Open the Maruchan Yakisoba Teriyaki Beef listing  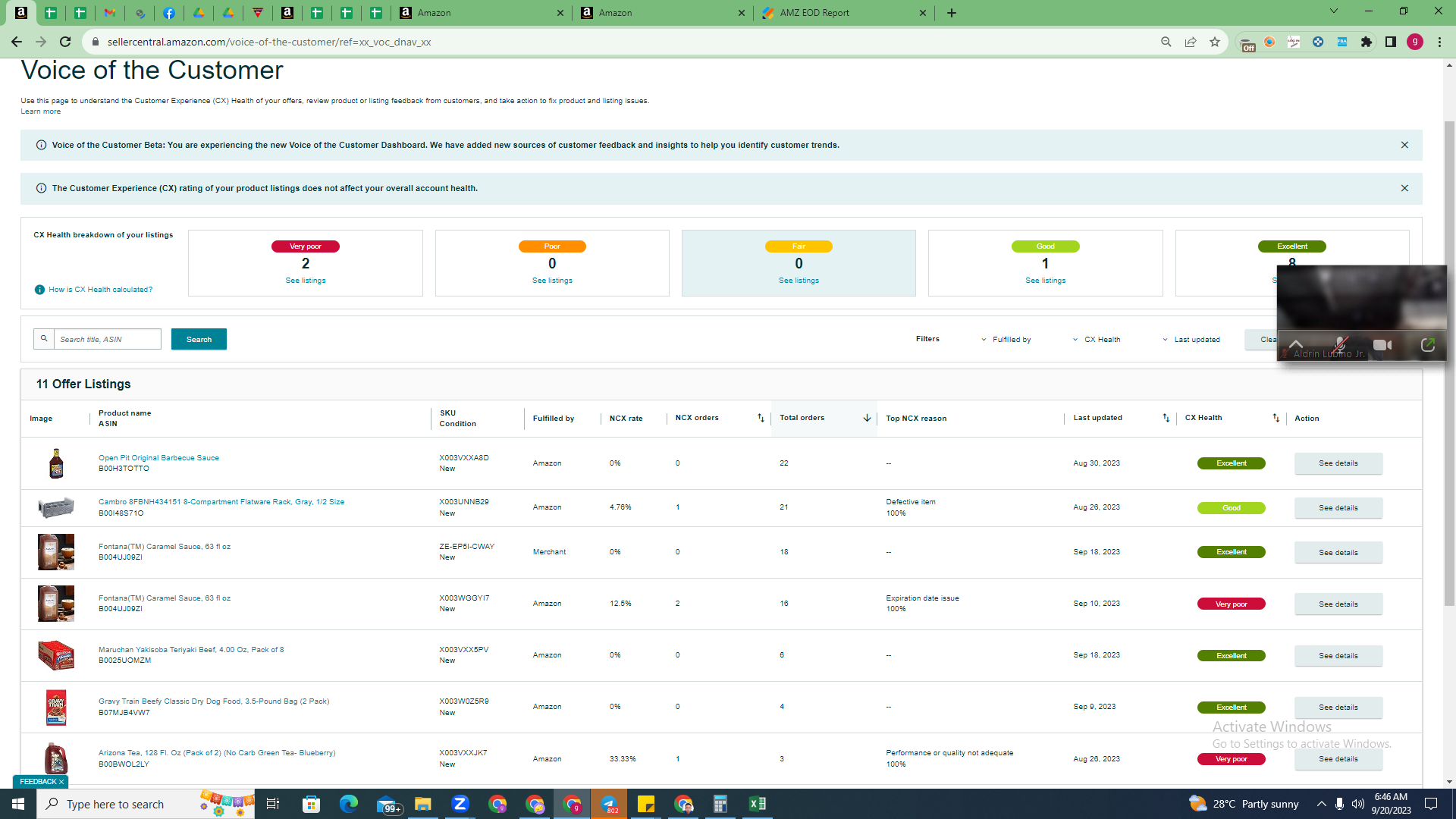(191, 650)
